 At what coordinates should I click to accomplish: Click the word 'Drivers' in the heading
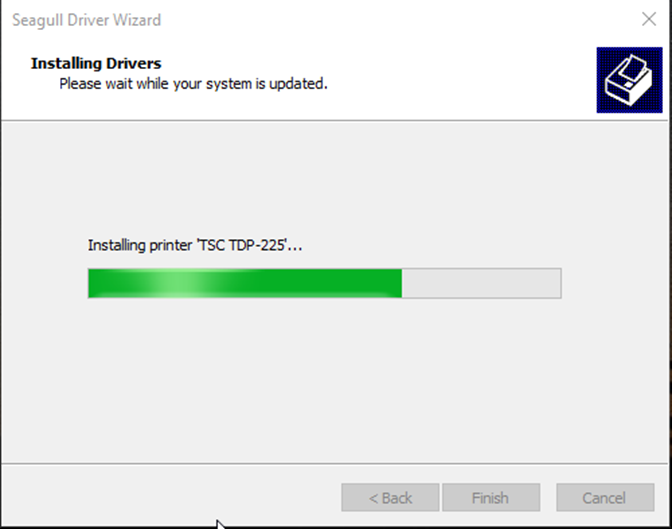click(x=134, y=63)
